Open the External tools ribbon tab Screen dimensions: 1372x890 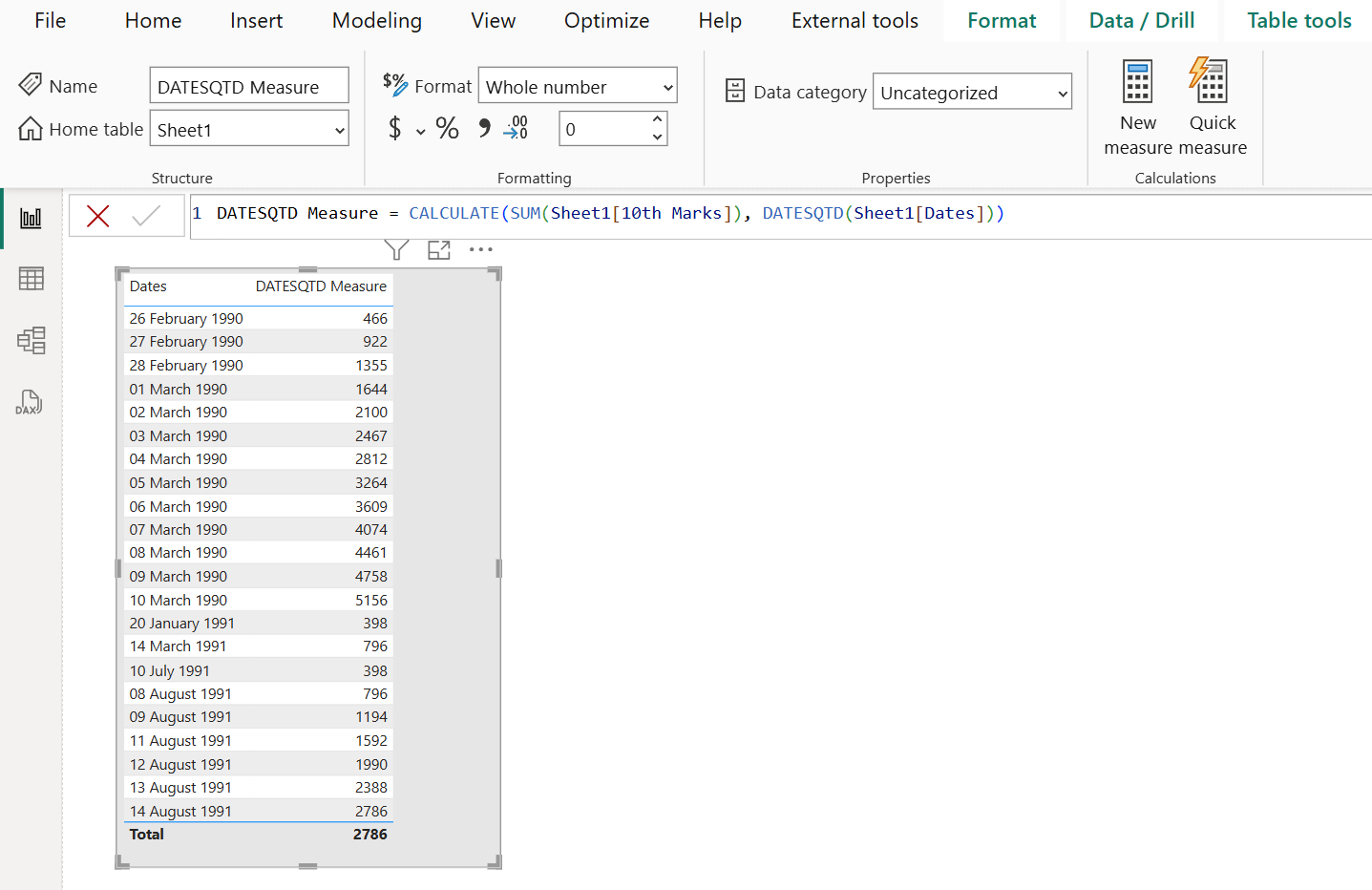click(854, 20)
